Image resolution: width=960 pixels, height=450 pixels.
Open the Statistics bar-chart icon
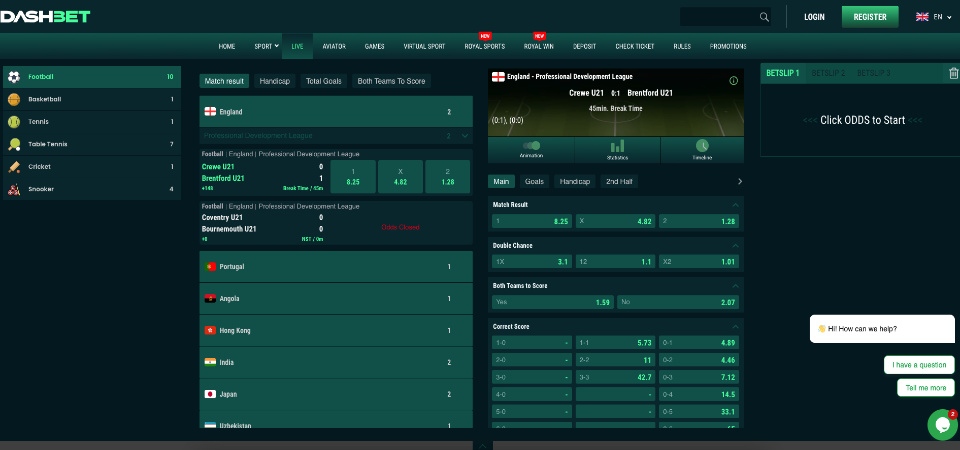617,146
